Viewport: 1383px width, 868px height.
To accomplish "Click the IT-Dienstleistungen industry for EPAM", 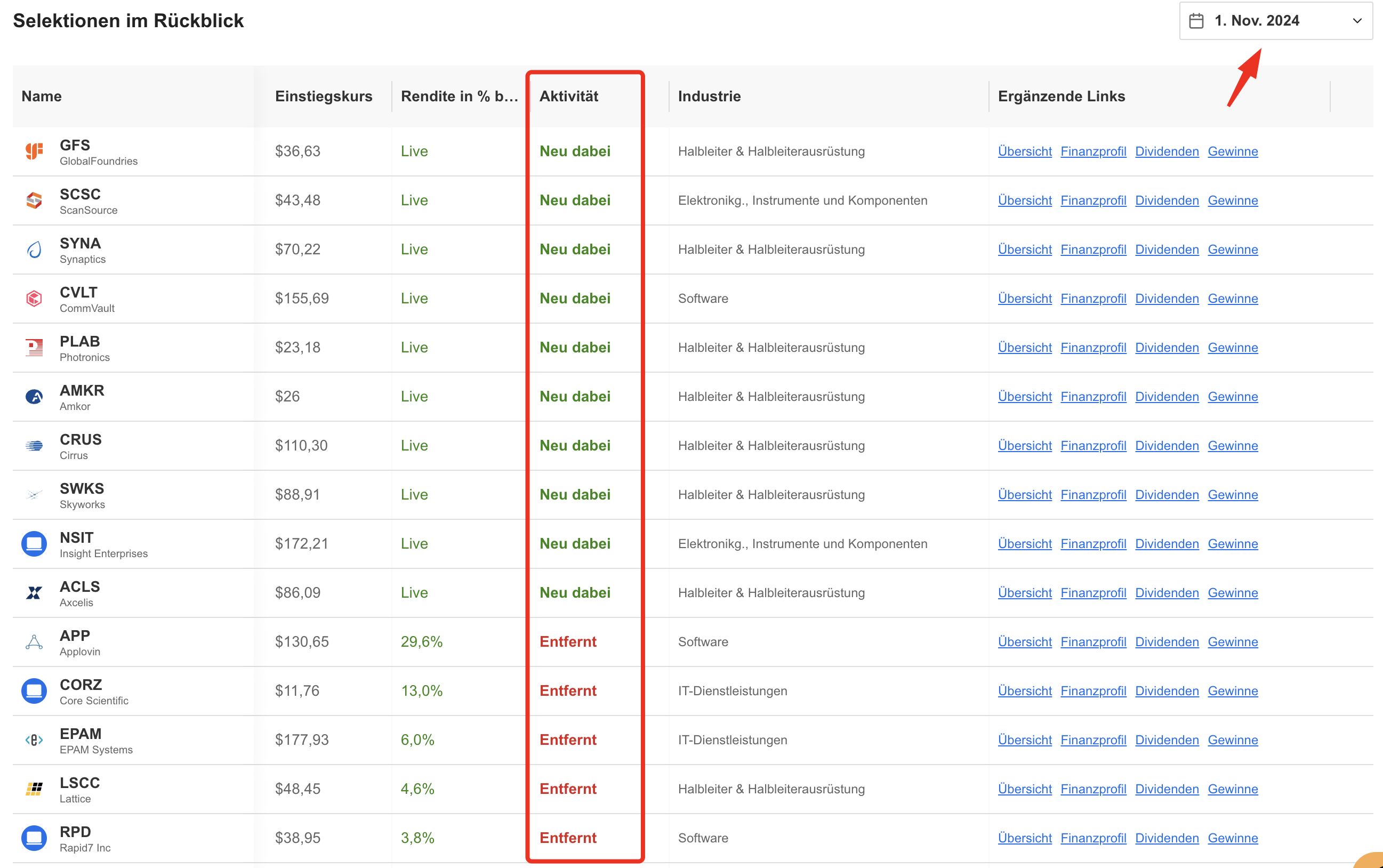I will 732,740.
